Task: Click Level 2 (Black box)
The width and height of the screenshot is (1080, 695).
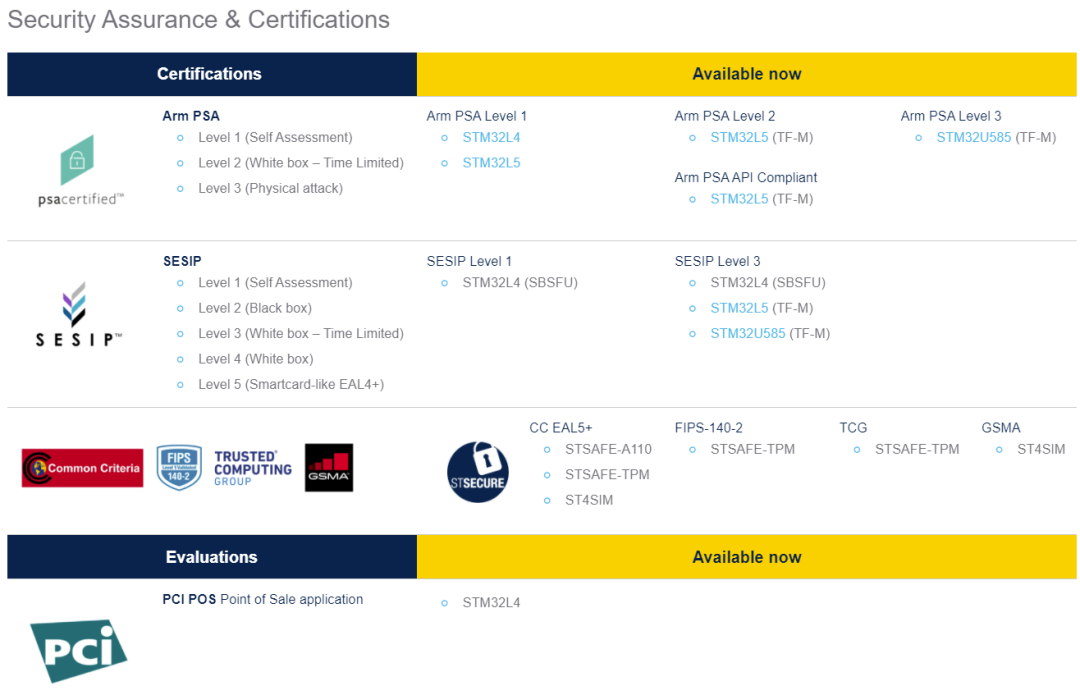Action: pyautogui.click(x=255, y=308)
